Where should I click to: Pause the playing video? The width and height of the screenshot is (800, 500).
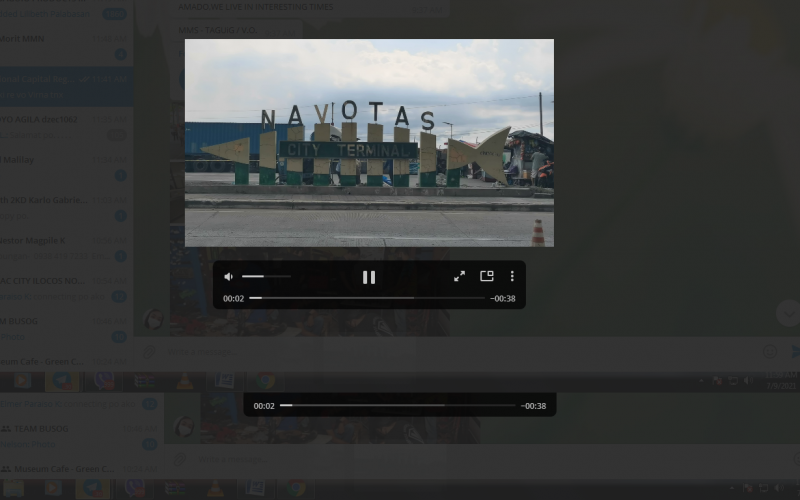click(368, 277)
